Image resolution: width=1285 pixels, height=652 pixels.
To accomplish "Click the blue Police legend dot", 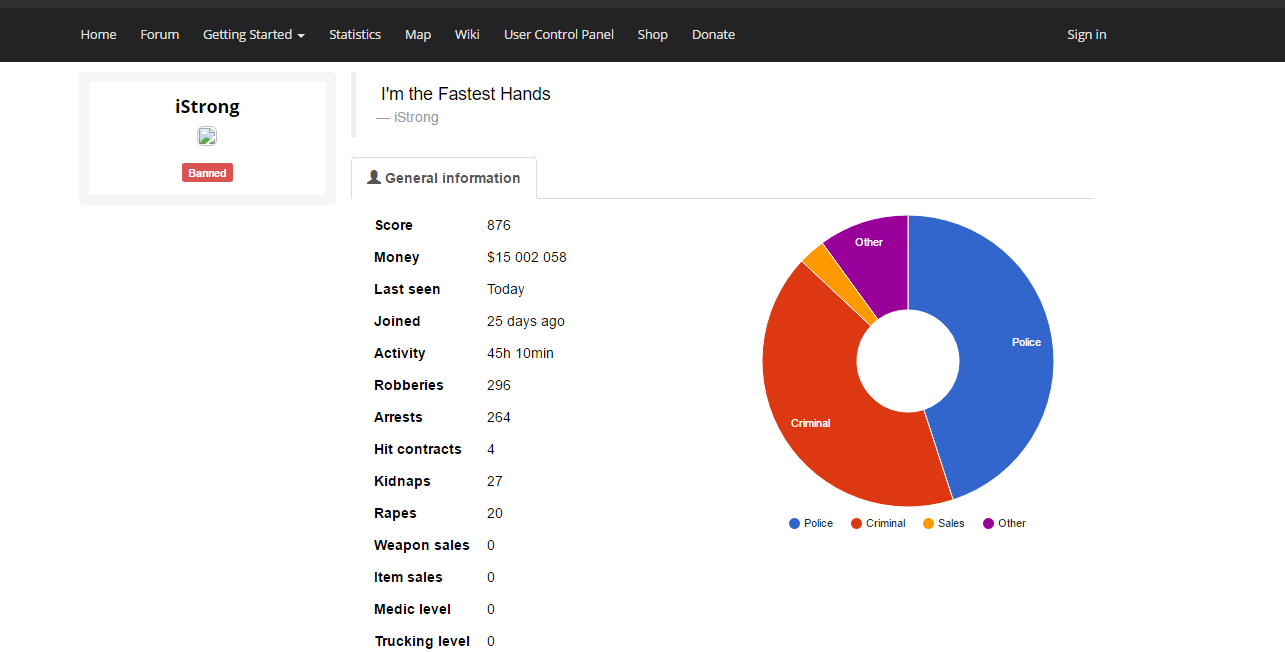I will click(x=794, y=523).
